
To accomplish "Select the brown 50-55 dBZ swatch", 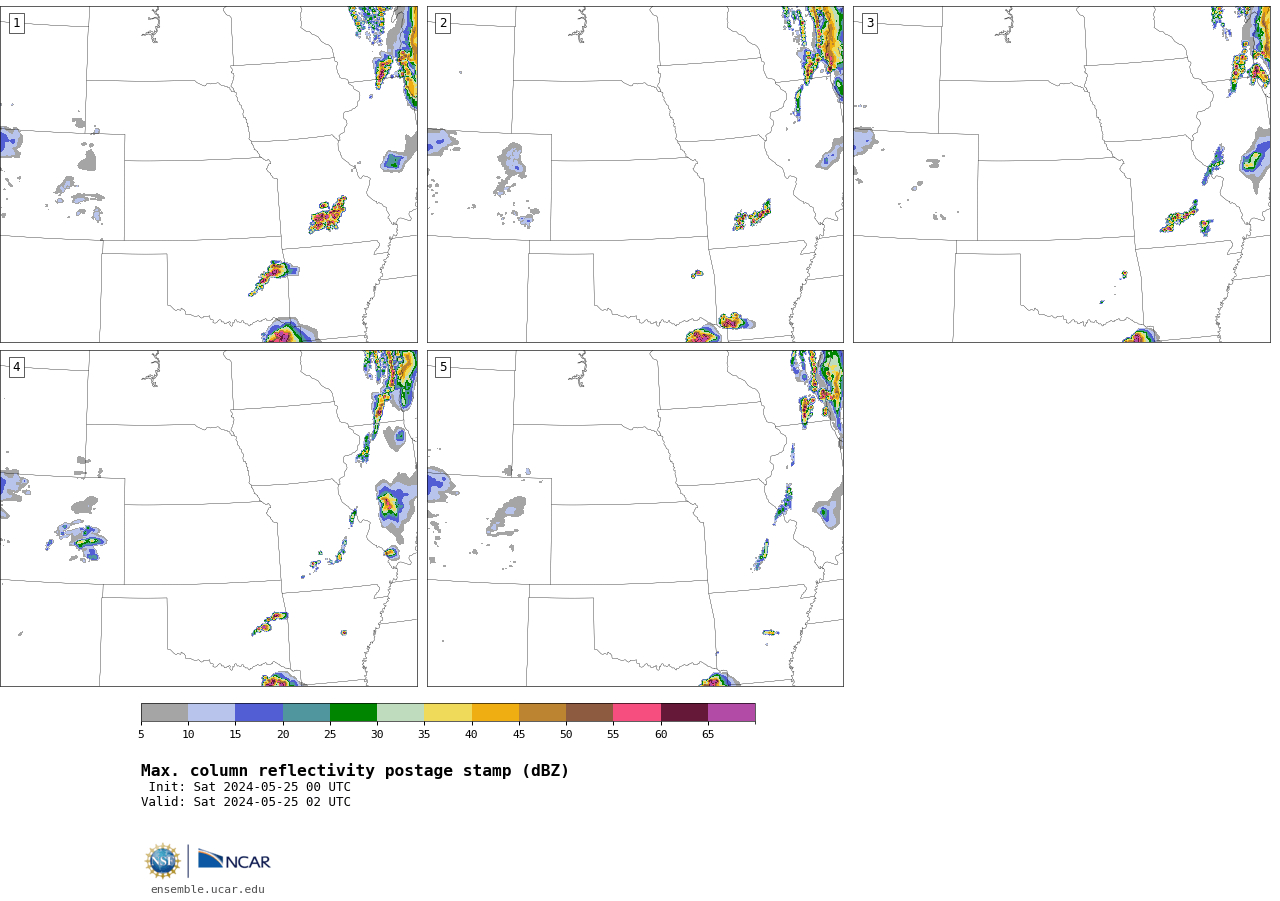I will 590,713.
